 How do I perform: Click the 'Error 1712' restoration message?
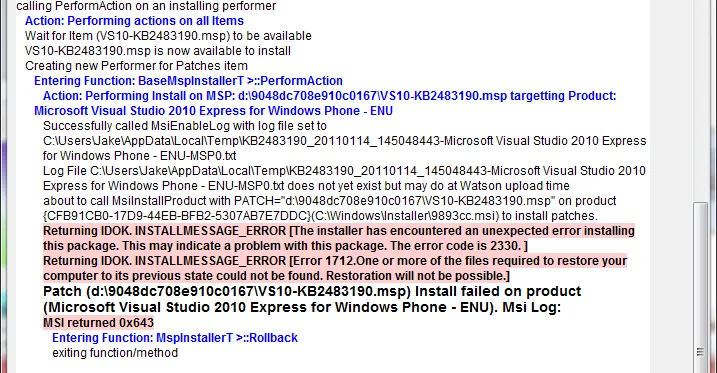point(335,268)
